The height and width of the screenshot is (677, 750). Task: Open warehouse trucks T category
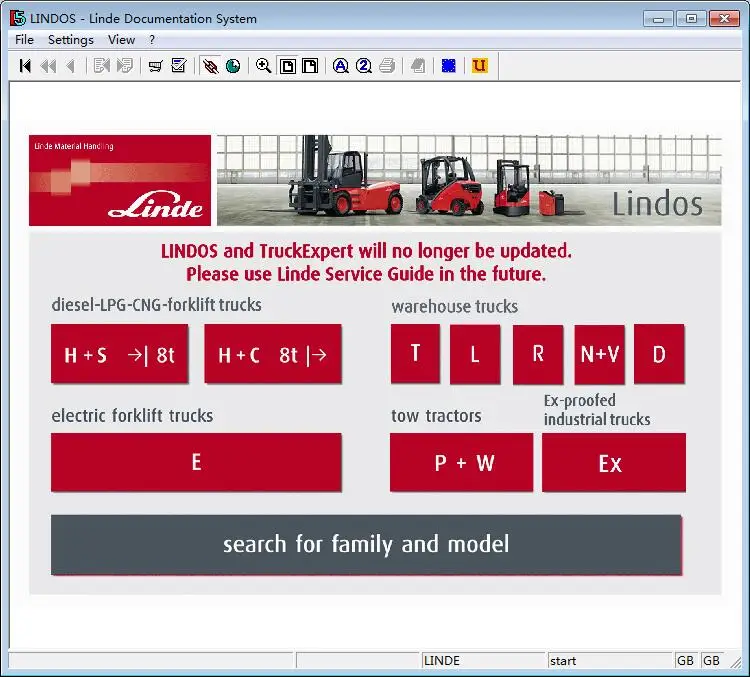(x=415, y=354)
